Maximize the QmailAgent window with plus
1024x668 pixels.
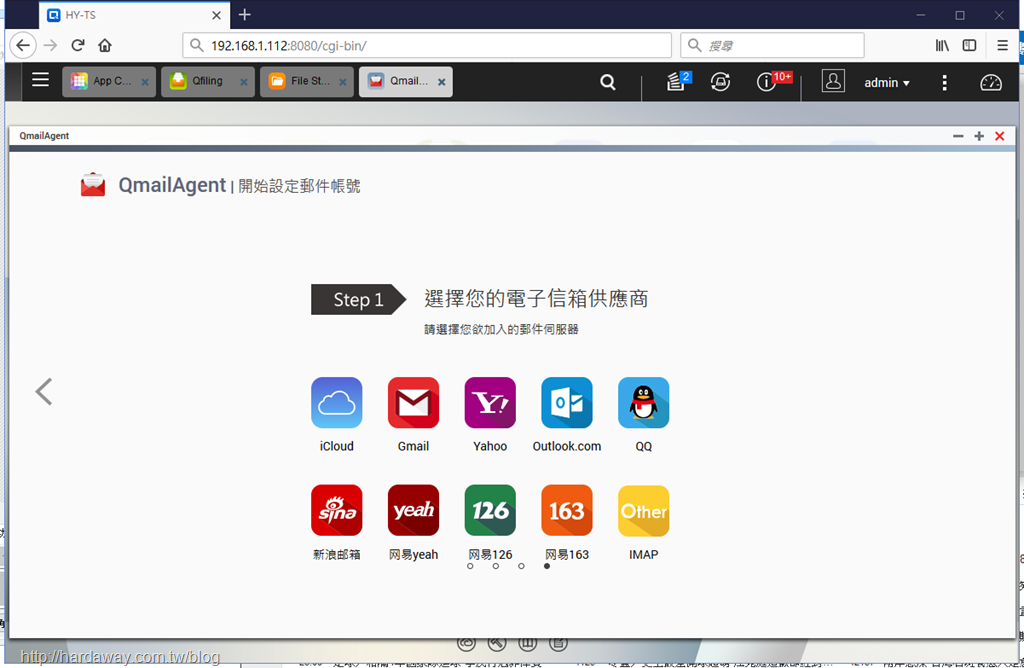coord(979,136)
